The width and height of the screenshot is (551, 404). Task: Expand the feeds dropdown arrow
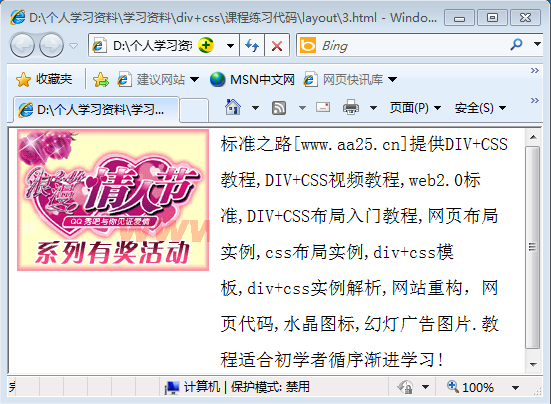[302, 107]
